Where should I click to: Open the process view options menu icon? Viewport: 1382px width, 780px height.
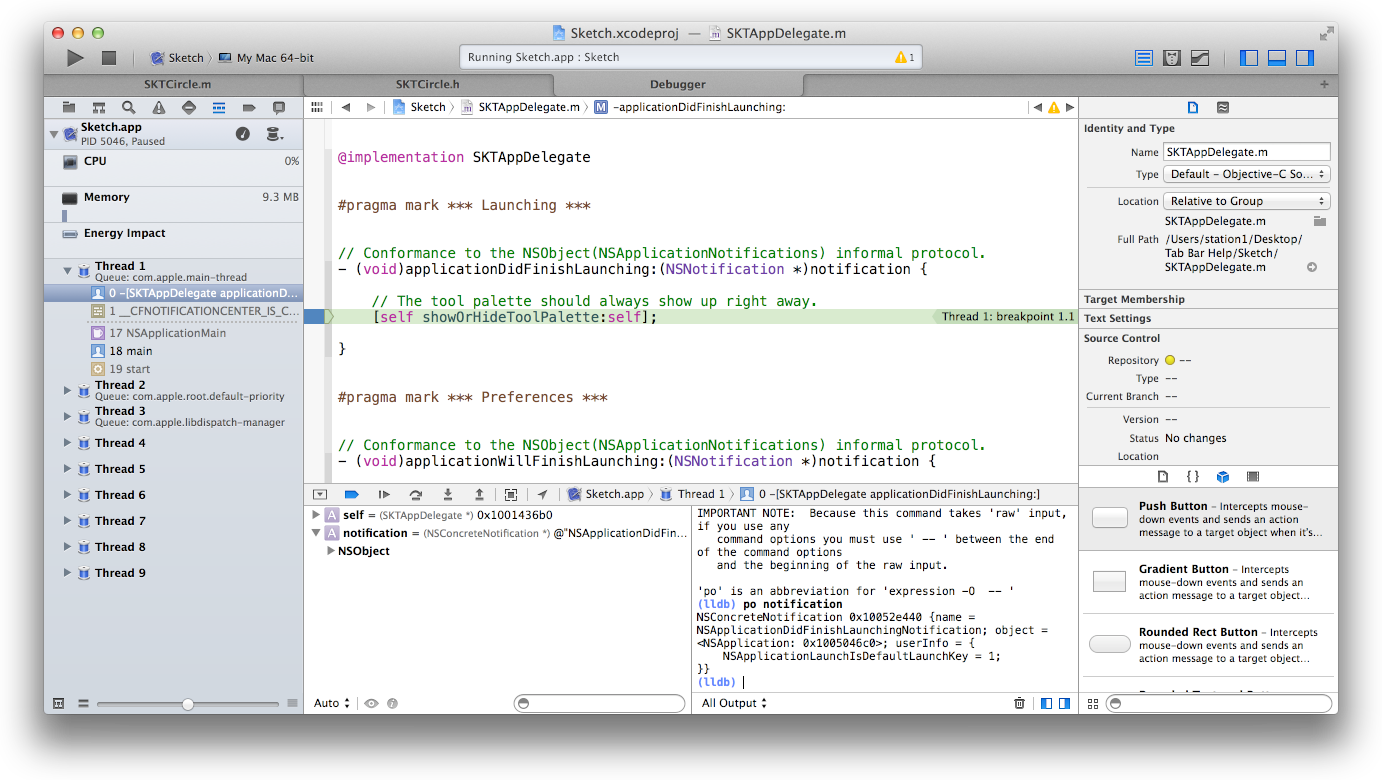[274, 134]
